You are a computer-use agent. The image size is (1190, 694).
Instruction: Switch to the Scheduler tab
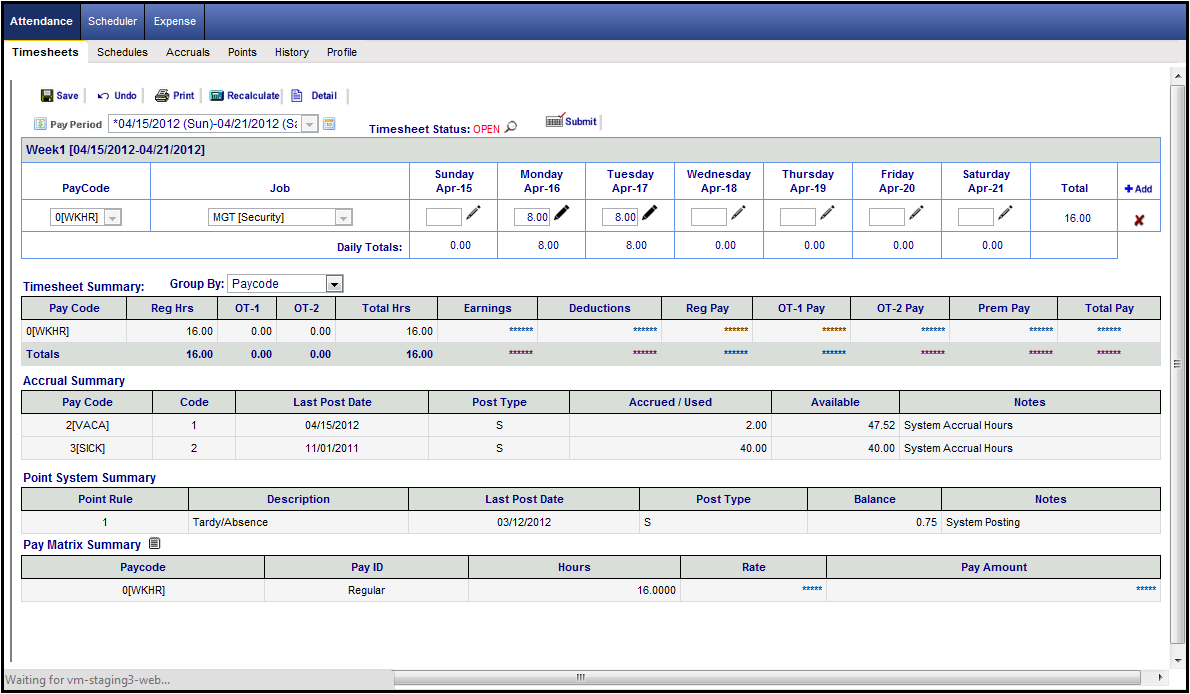pyautogui.click(x=112, y=21)
